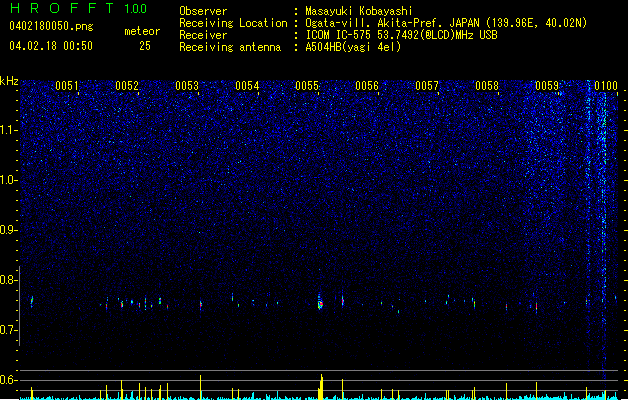Click the 'Receiving Location' field label

[233, 23]
